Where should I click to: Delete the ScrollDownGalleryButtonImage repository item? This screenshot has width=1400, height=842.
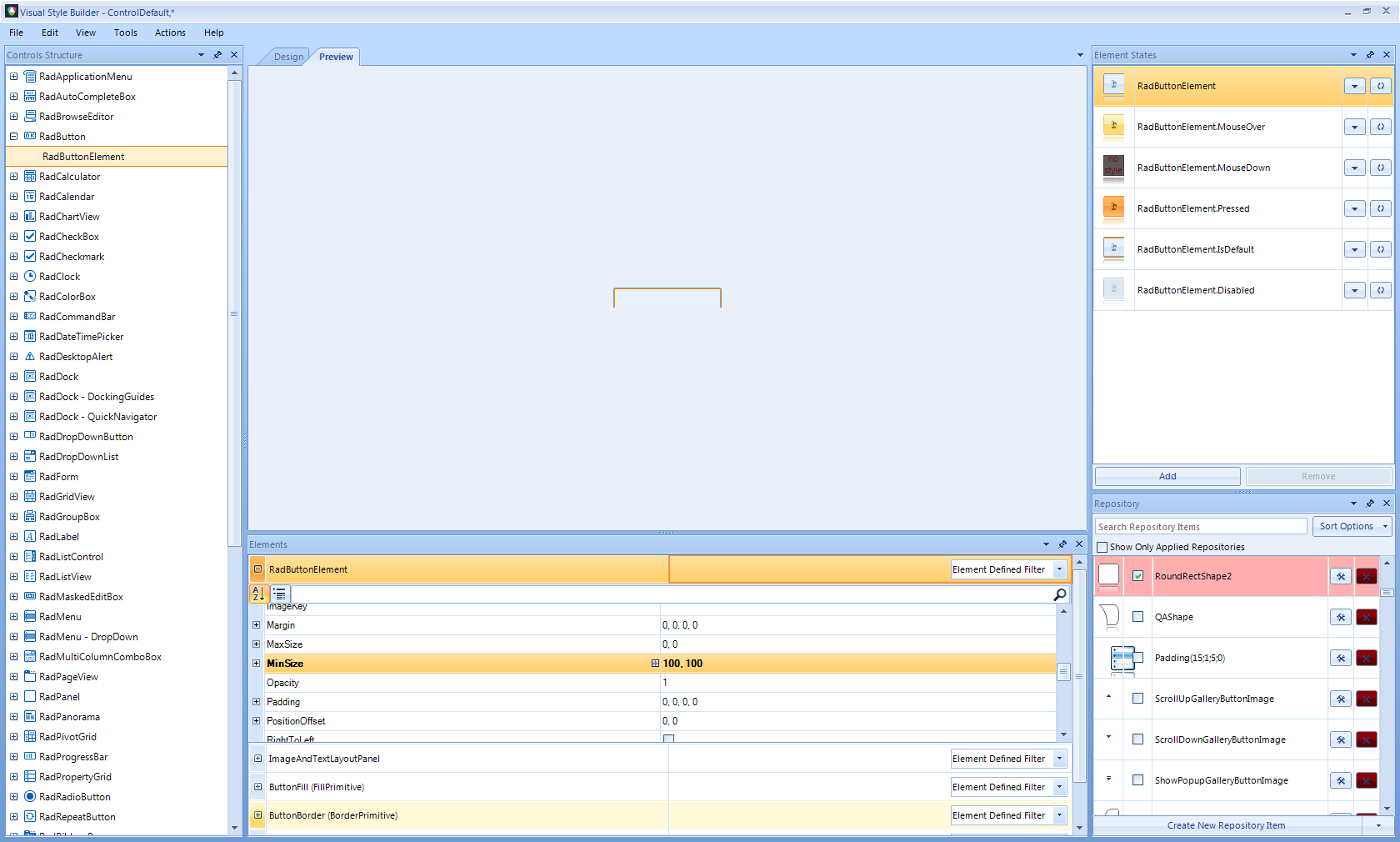click(x=1367, y=739)
